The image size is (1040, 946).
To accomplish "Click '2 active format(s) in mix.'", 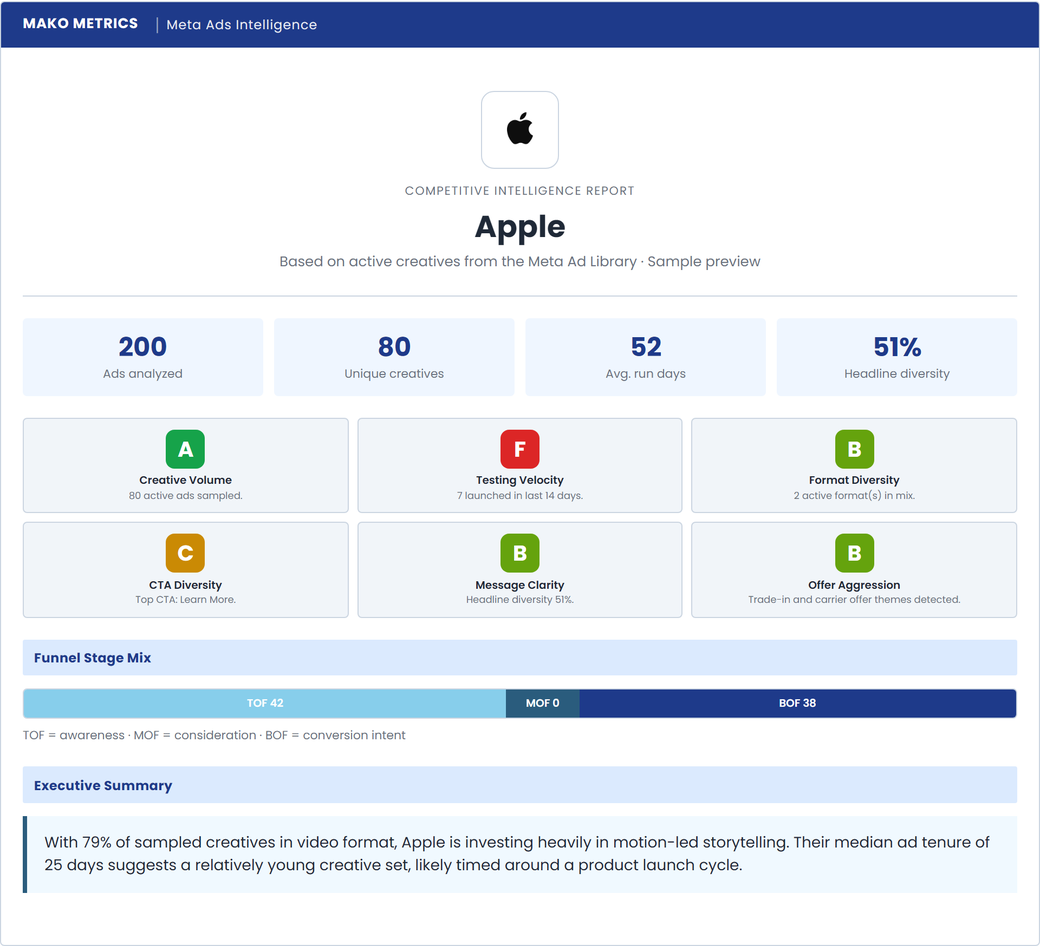I will click(854, 496).
